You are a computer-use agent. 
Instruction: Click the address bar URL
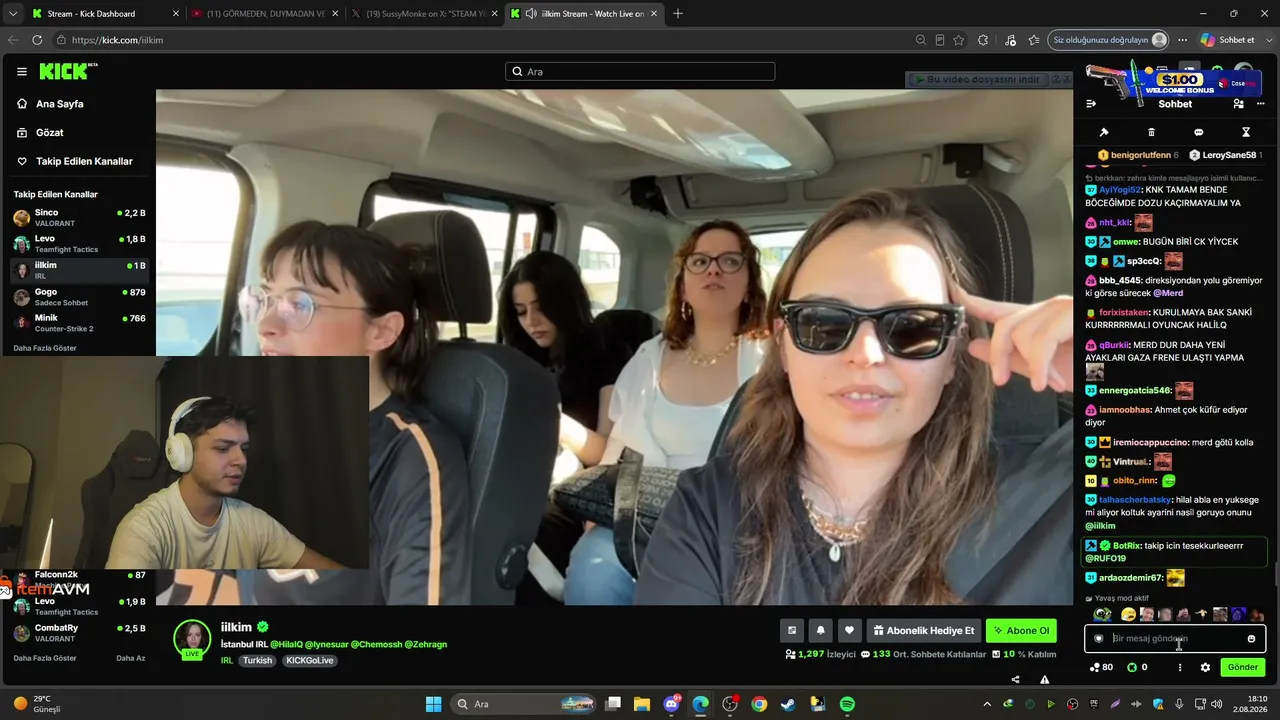point(117,40)
